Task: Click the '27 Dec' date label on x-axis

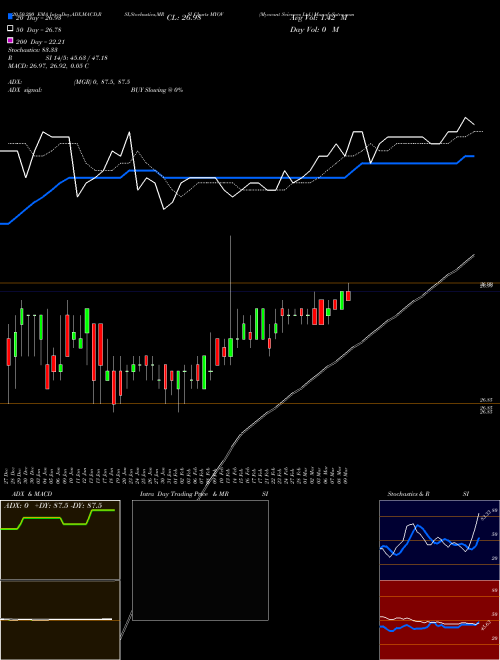Action: [x=8, y=475]
